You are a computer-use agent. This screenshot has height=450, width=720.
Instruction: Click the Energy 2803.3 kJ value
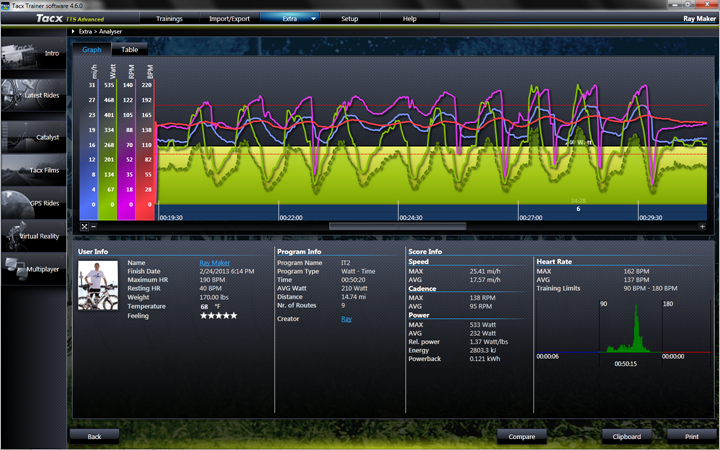pyautogui.click(x=482, y=350)
